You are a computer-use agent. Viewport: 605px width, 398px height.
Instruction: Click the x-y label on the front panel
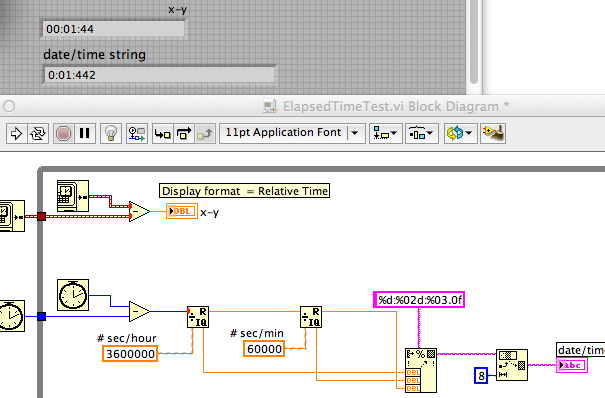(x=177, y=10)
